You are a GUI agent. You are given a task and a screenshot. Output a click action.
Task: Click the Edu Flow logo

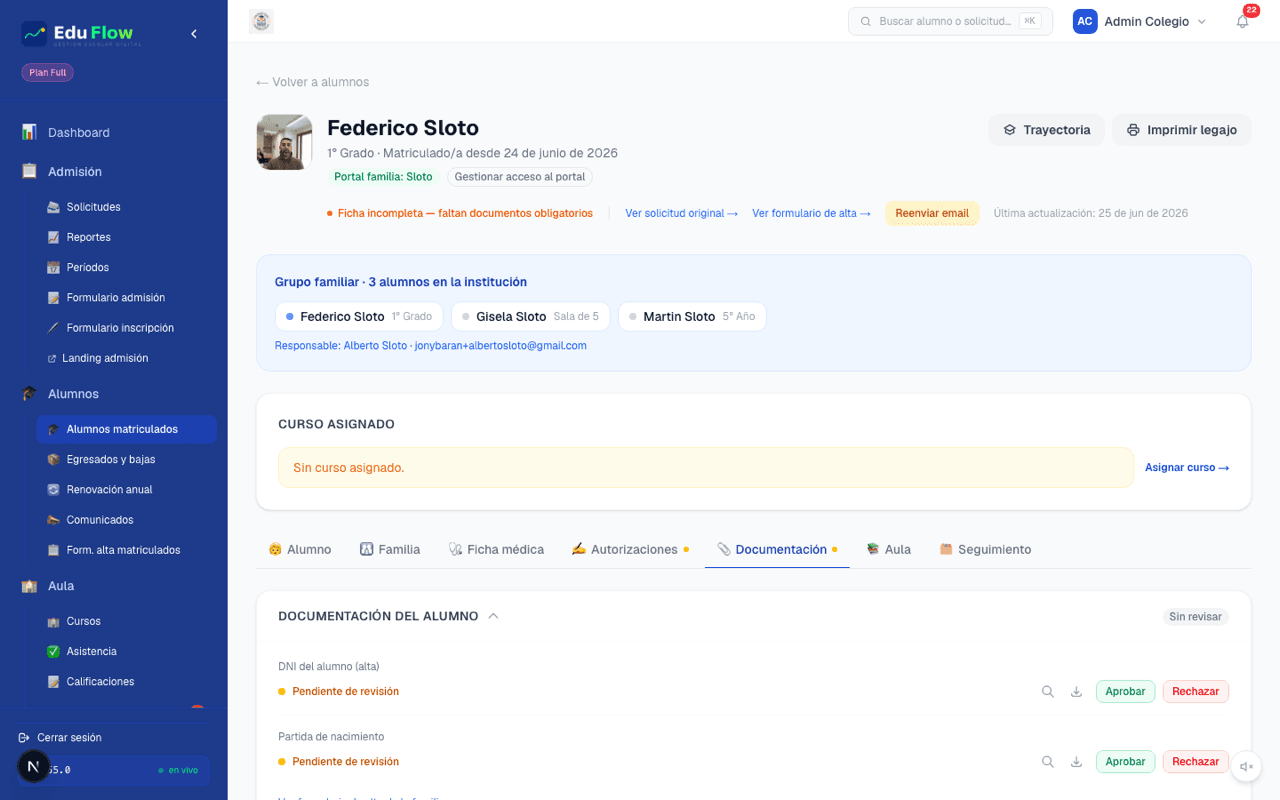tap(81, 34)
